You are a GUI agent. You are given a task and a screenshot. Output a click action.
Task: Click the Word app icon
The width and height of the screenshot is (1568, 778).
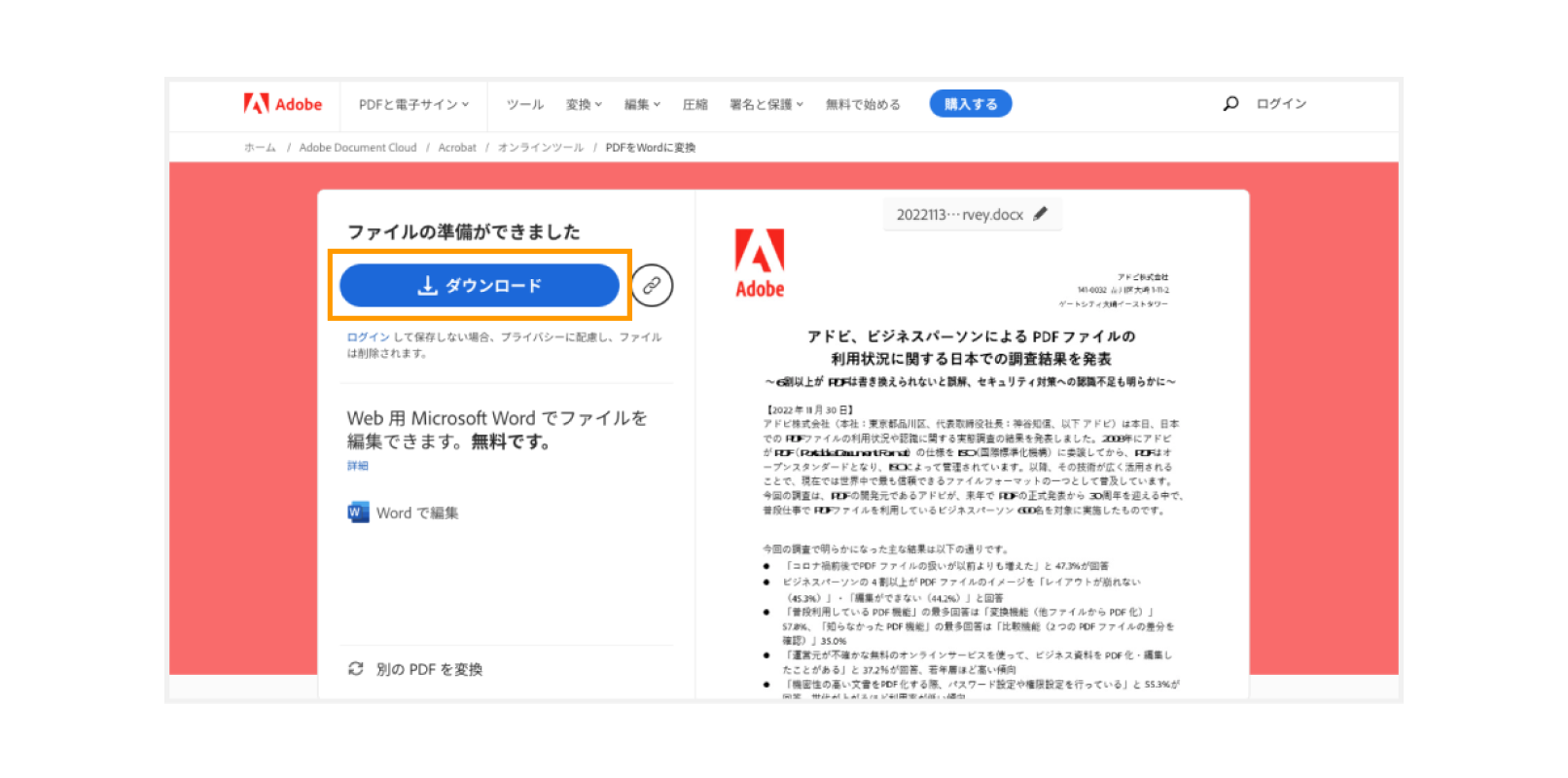(x=358, y=513)
